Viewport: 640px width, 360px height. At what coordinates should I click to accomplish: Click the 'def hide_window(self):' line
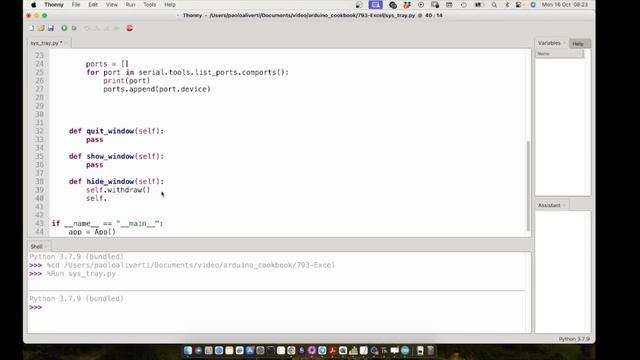[116, 182]
